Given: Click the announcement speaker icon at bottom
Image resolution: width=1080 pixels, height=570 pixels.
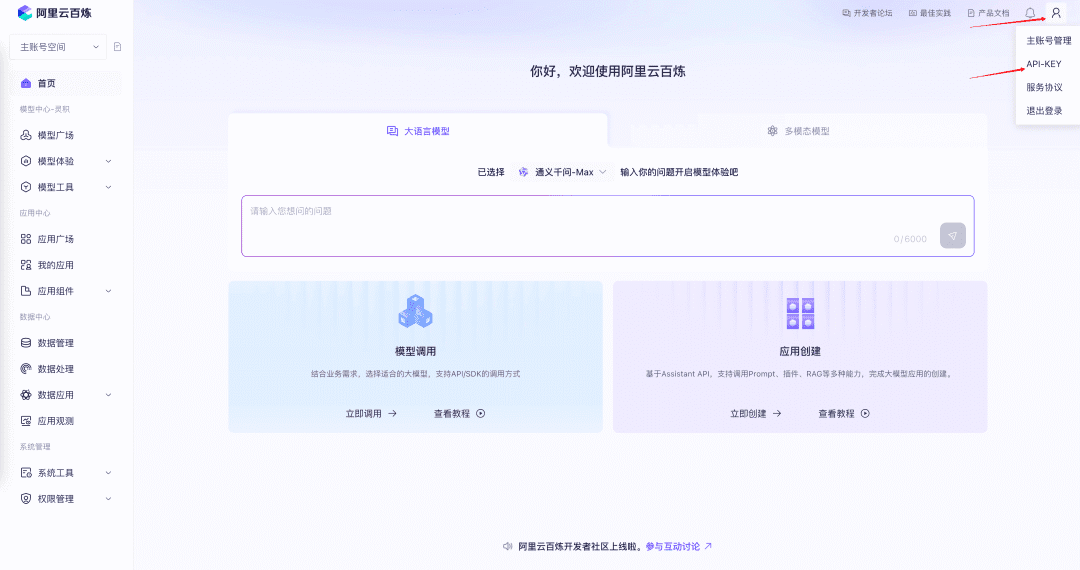Looking at the screenshot, I should (x=508, y=547).
